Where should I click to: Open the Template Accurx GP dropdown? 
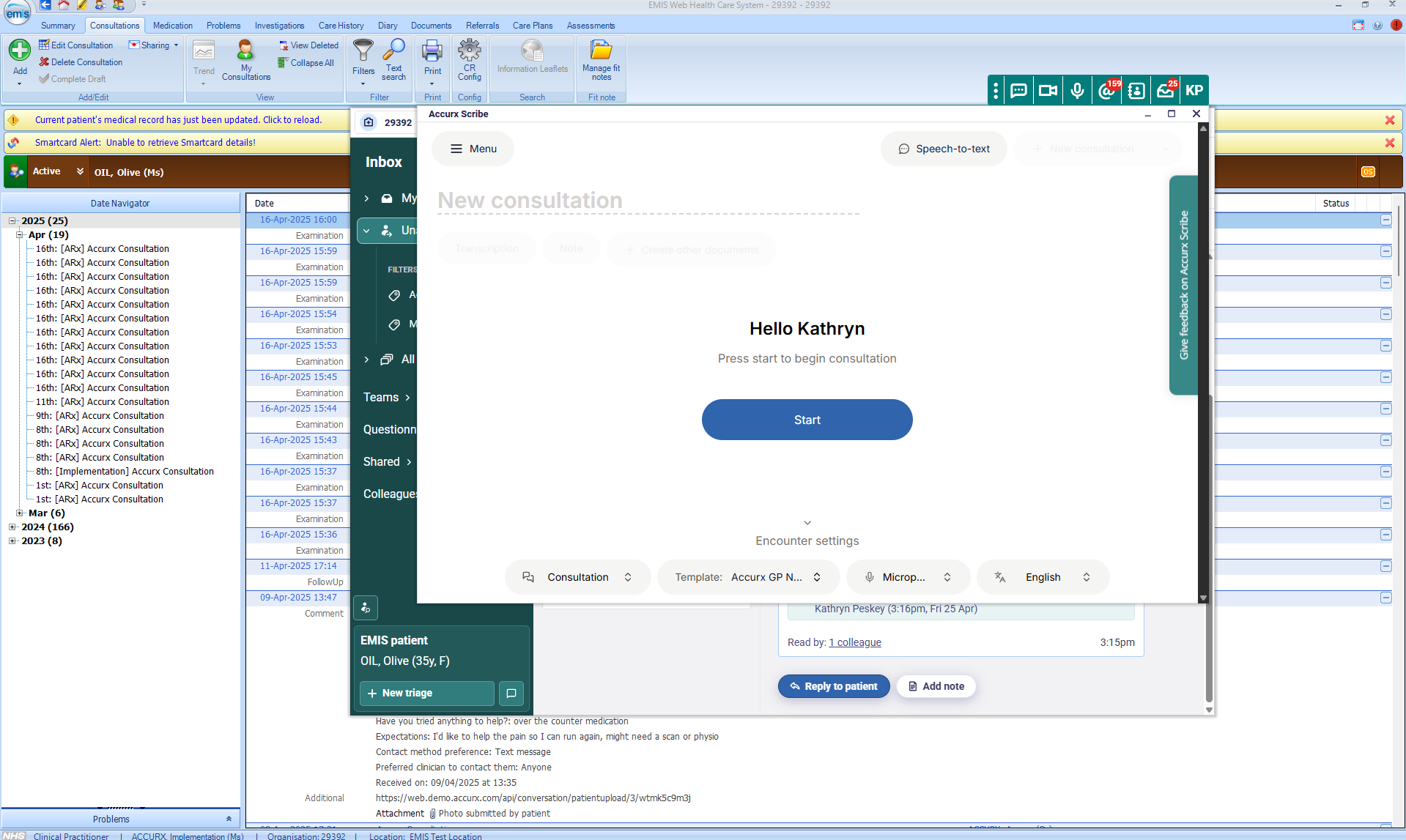[x=748, y=577]
